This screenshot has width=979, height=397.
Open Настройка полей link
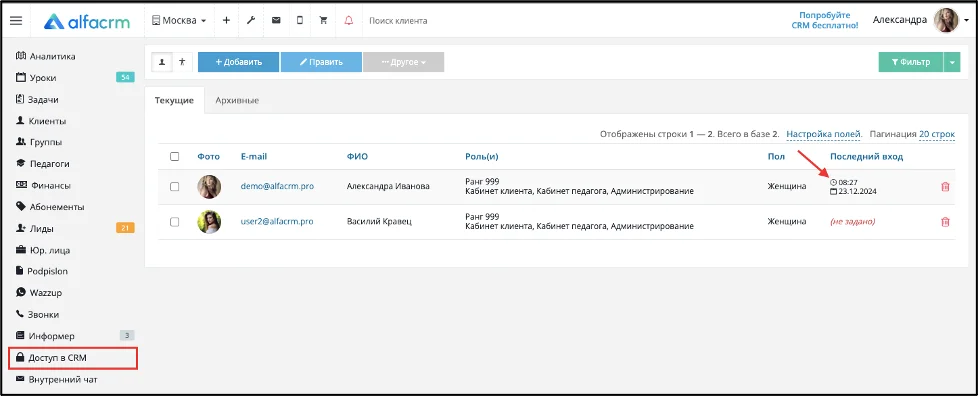pyautogui.click(x=824, y=134)
